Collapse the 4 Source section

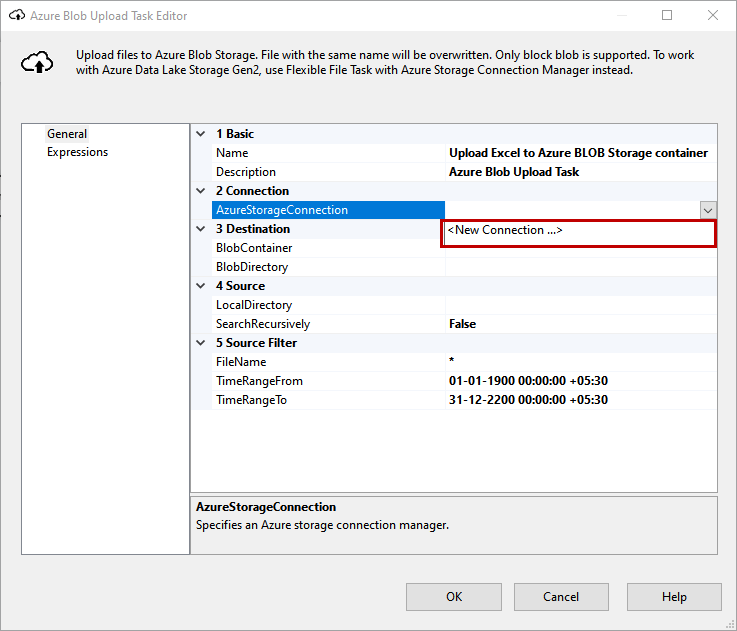[201, 286]
